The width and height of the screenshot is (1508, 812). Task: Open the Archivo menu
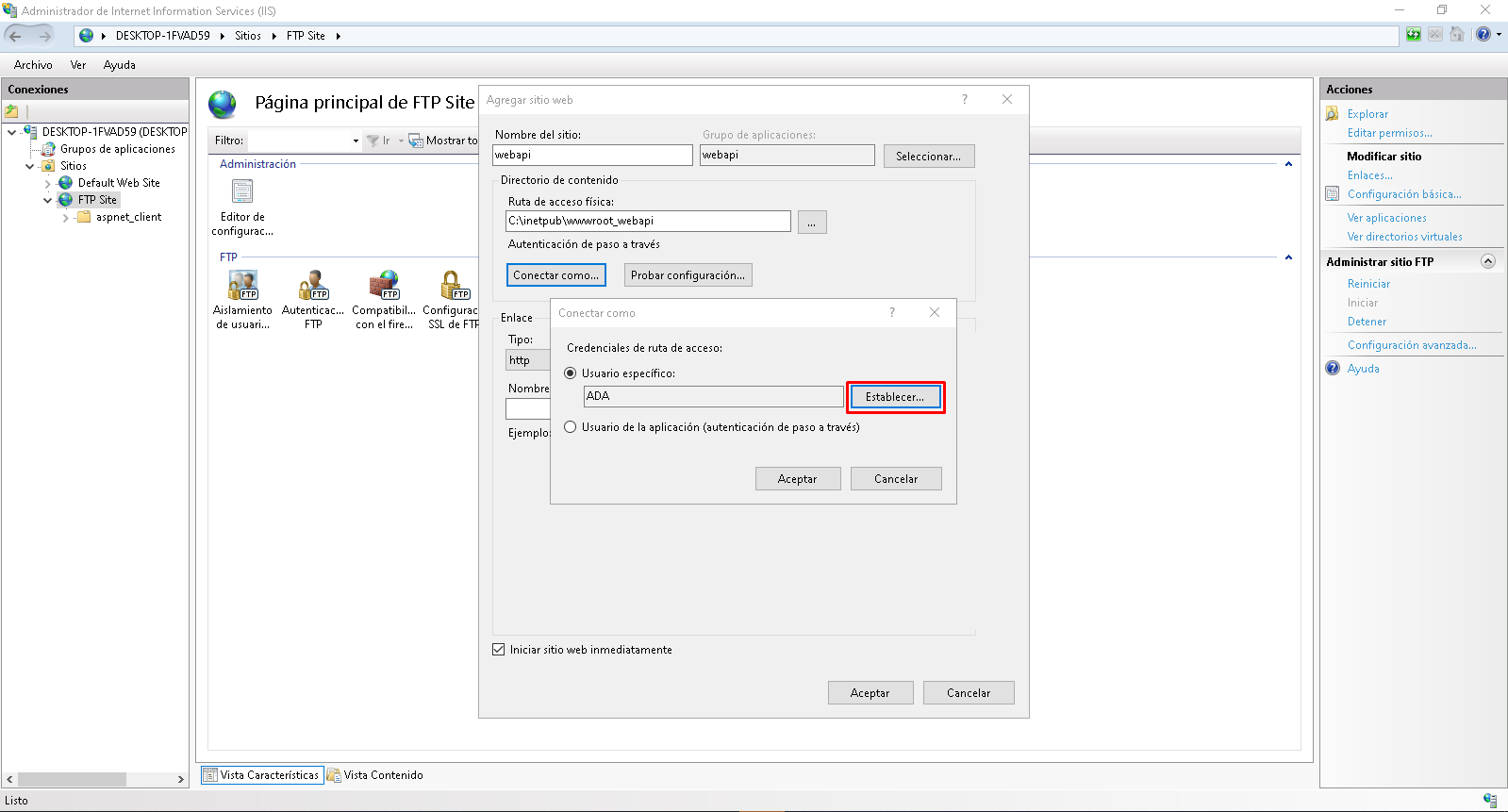point(33,65)
